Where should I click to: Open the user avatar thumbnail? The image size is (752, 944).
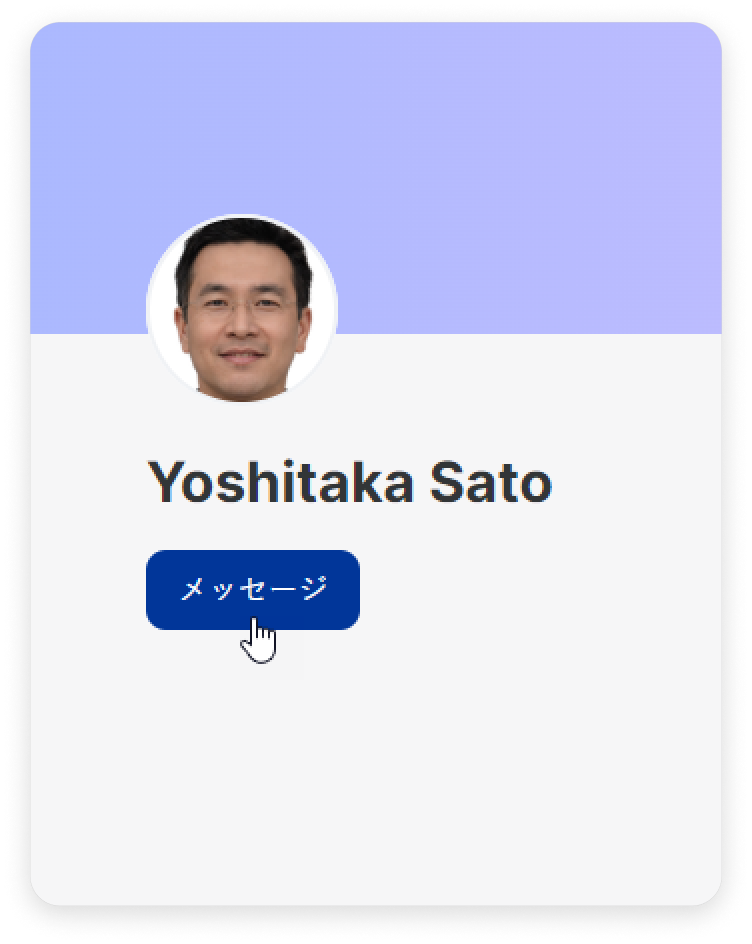pyautogui.click(x=242, y=309)
